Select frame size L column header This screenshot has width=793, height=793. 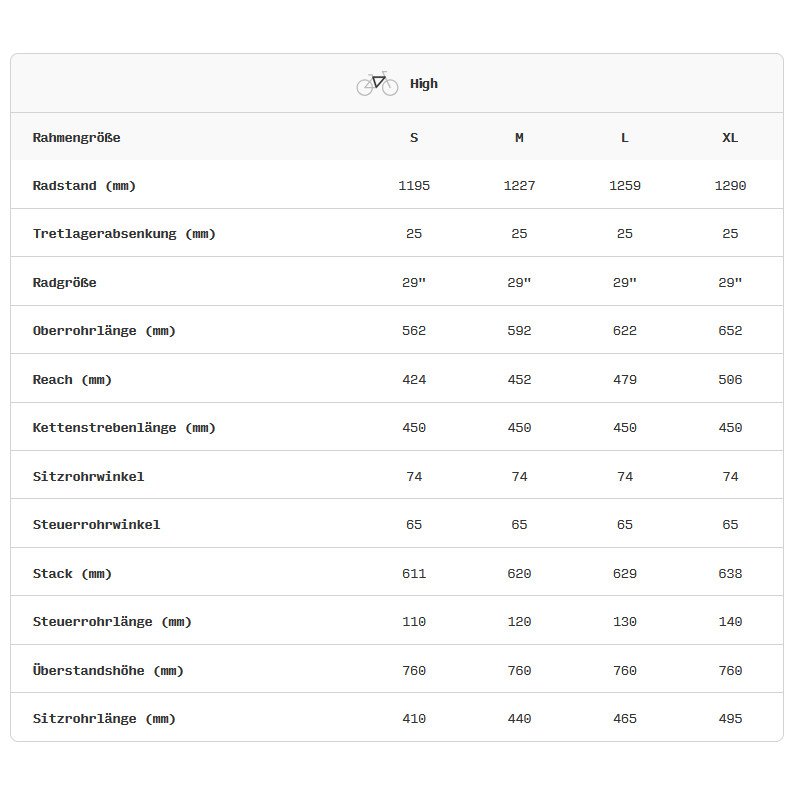pos(625,138)
